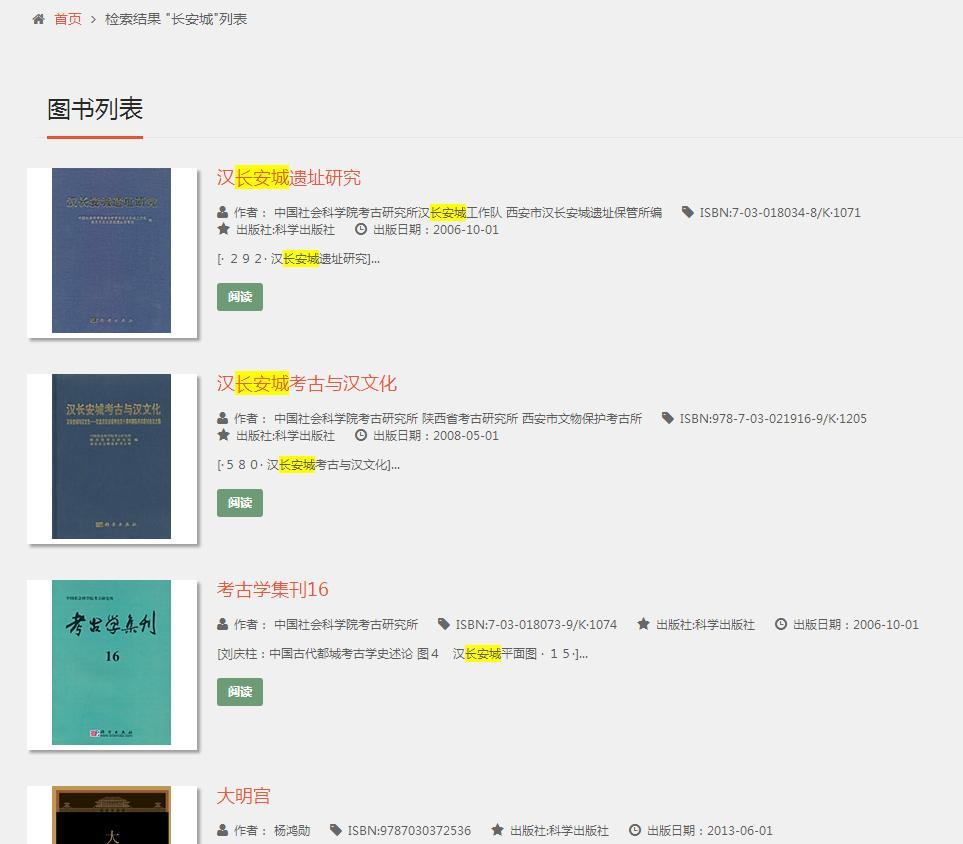Click ISBN tag icon beside 7-03-018073-9/K·1074
963x844 pixels.
pyautogui.click(x=443, y=624)
